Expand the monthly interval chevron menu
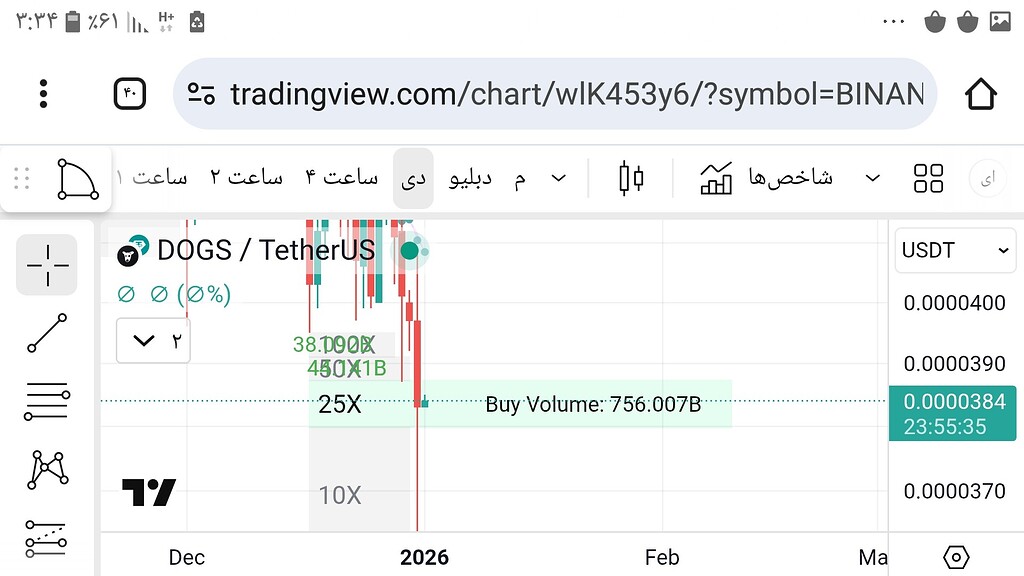 pos(558,177)
